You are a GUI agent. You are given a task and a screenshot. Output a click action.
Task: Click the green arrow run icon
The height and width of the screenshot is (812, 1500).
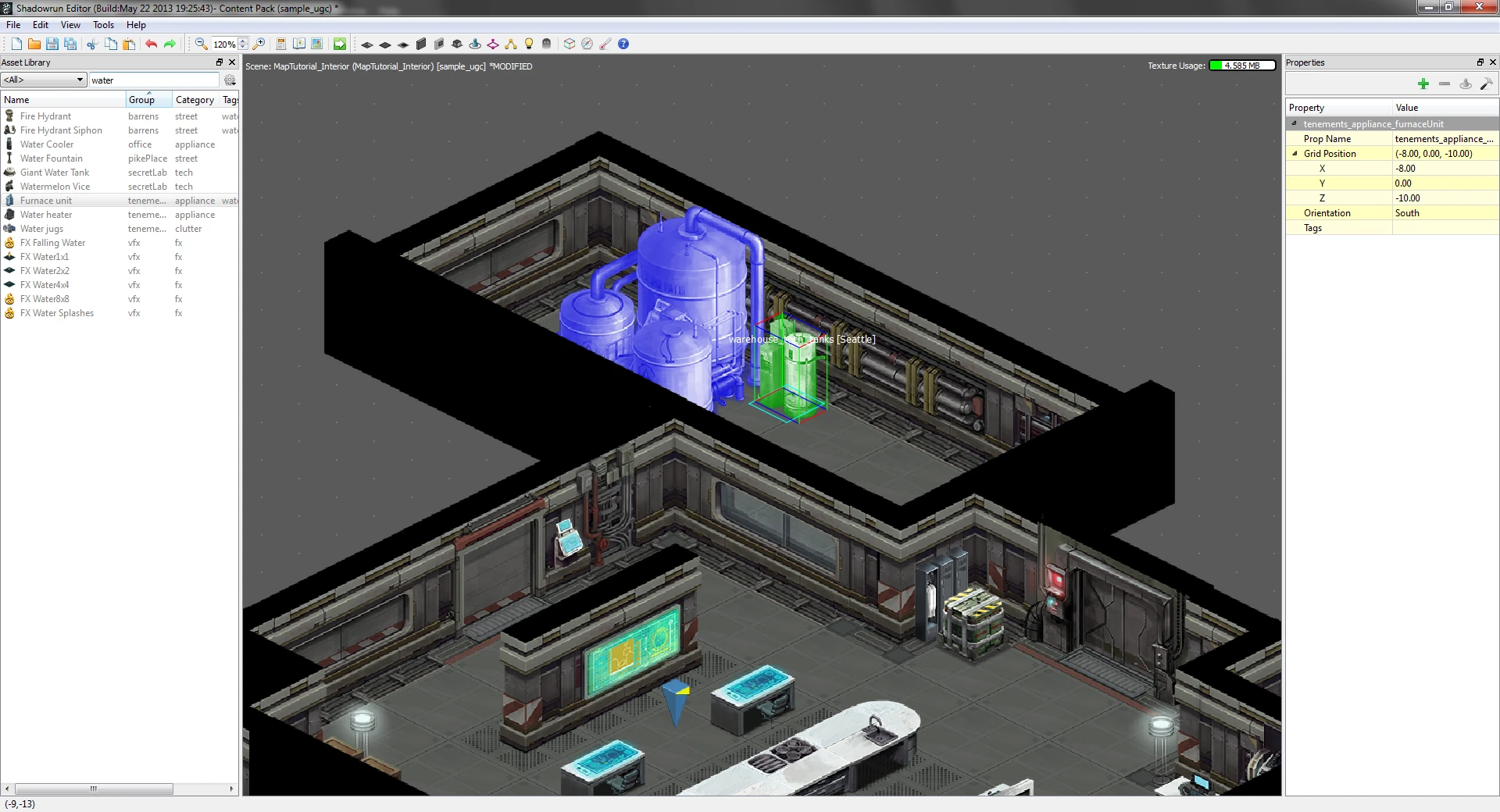pyautogui.click(x=340, y=45)
